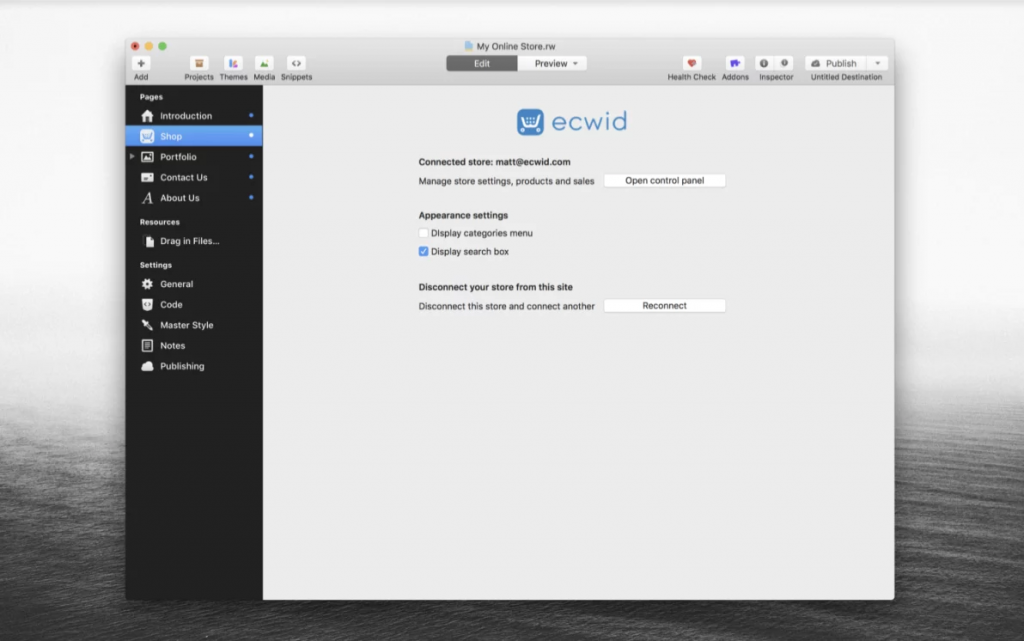1024x641 pixels.
Task: Switch to Edit mode
Action: tap(482, 63)
